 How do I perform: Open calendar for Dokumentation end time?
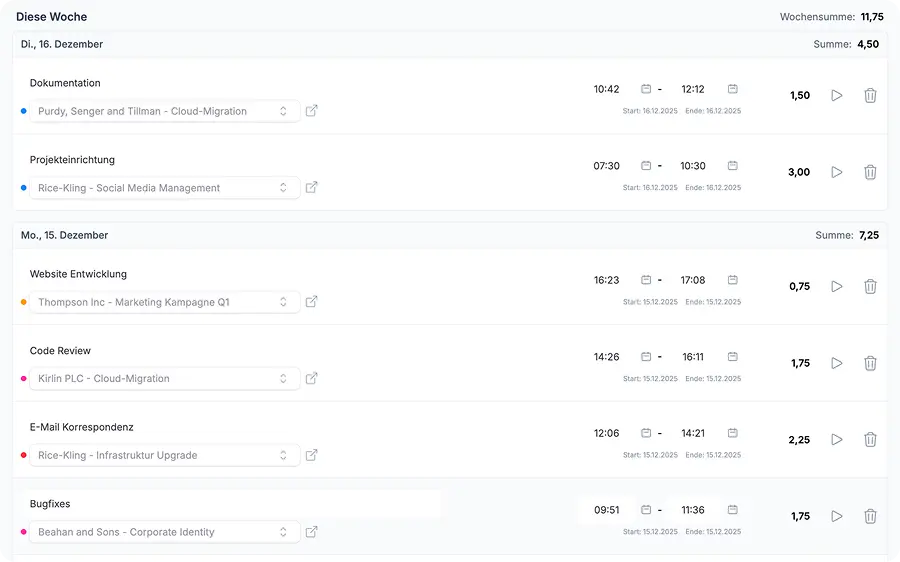pyautogui.click(x=733, y=89)
